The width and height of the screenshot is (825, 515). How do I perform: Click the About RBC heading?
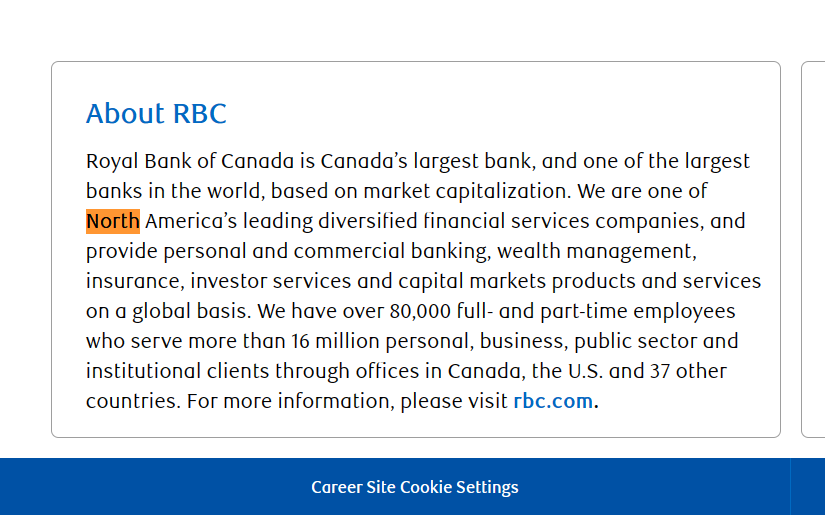156,114
